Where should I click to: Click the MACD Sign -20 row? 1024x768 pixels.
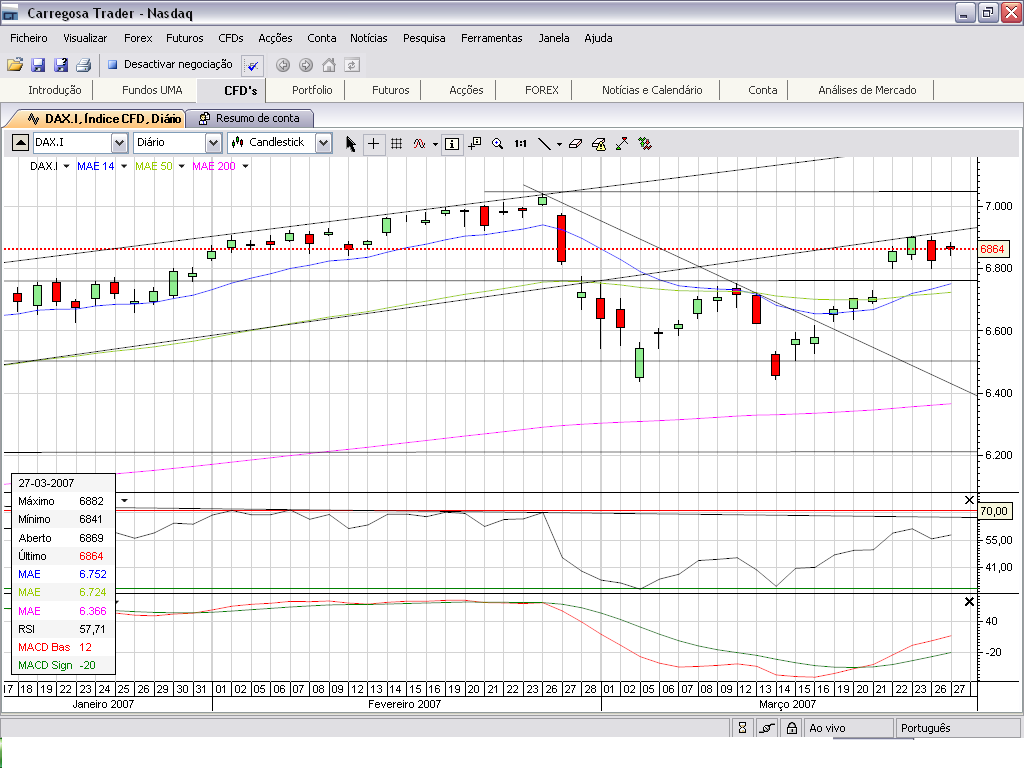coord(63,665)
